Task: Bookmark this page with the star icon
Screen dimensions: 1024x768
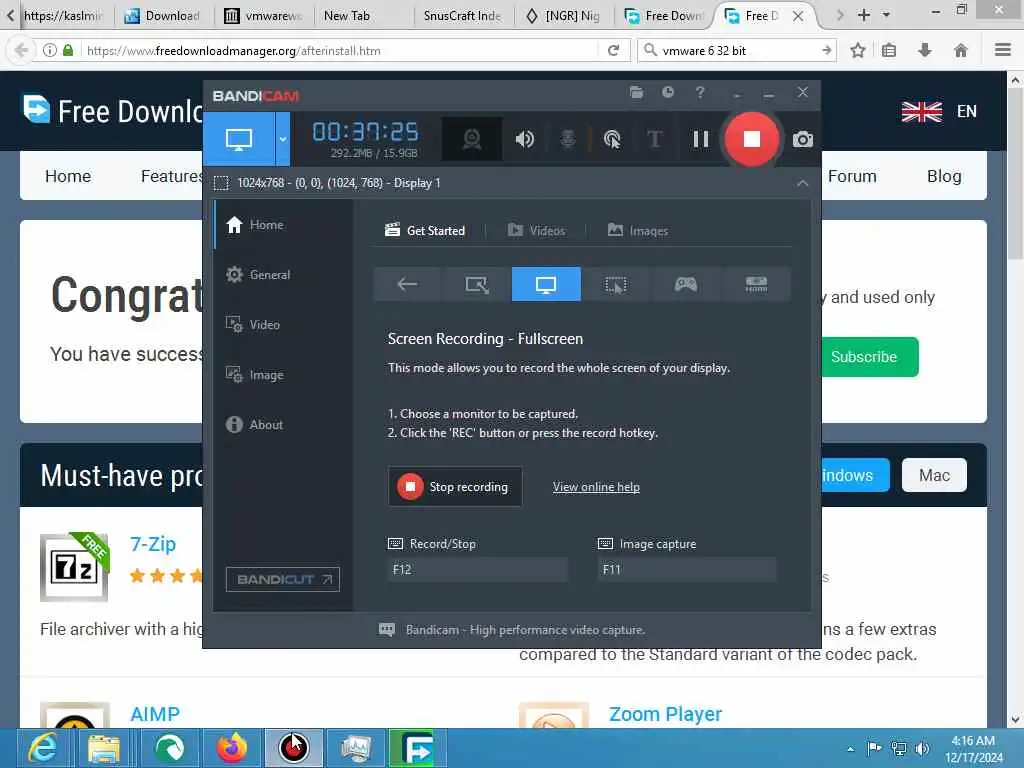Action: [858, 50]
